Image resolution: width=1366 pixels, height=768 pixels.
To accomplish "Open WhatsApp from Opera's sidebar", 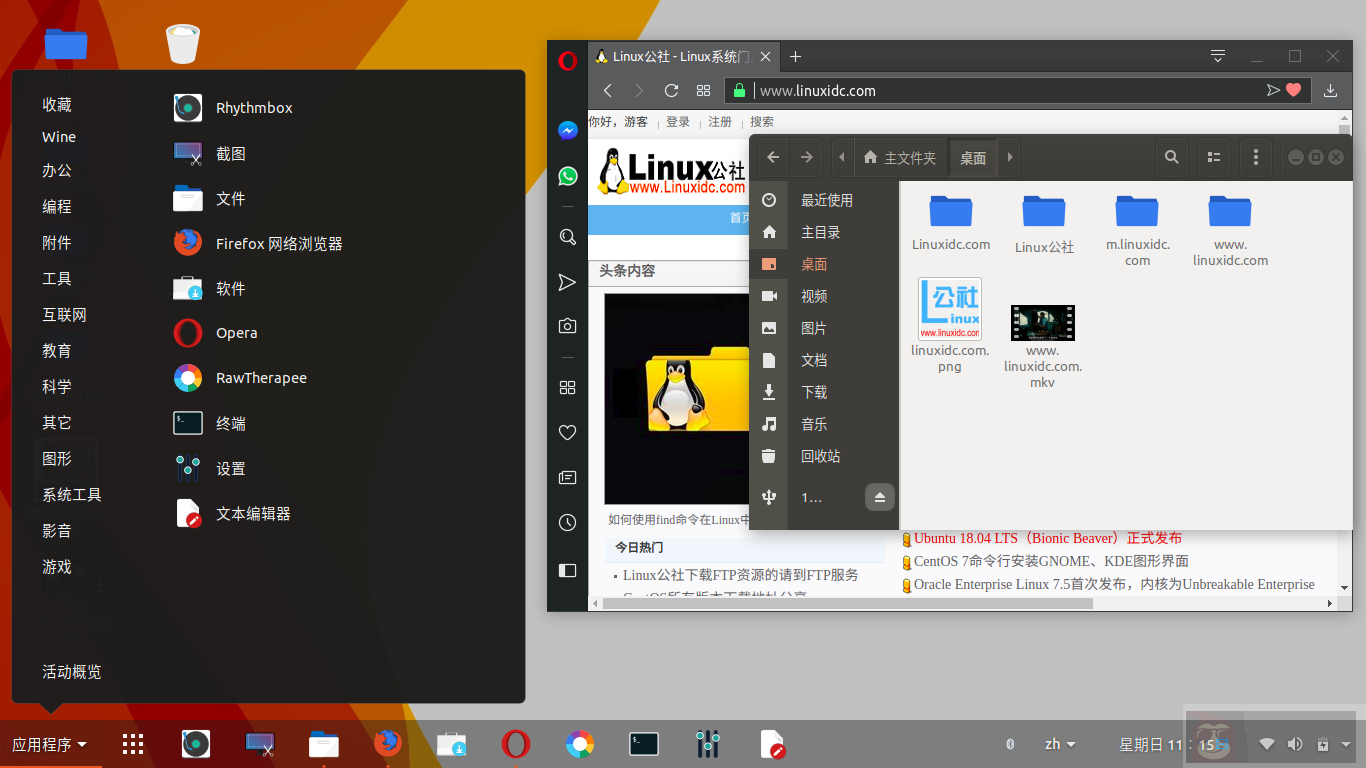I will point(567,176).
